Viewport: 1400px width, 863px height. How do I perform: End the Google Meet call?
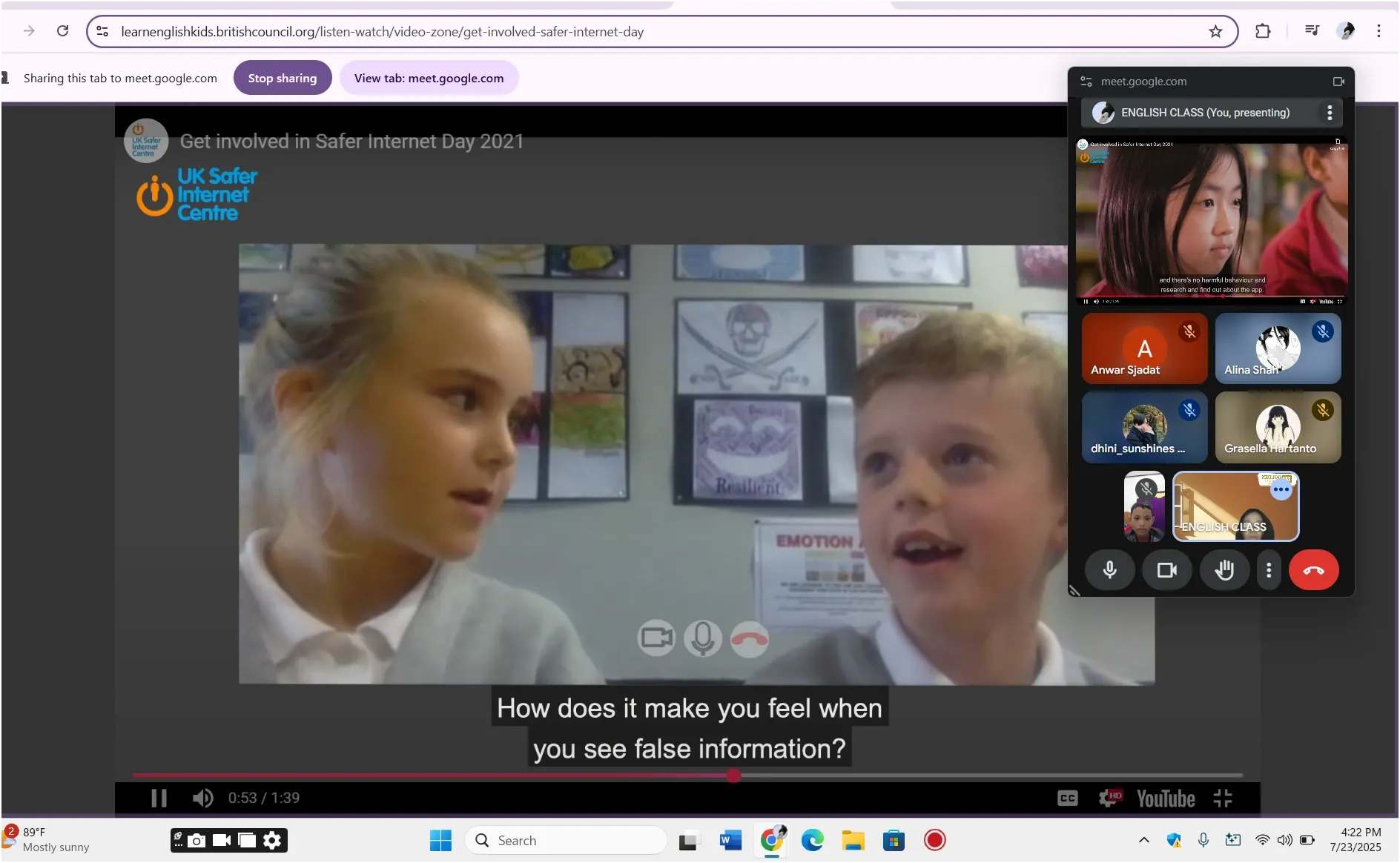(x=1313, y=570)
